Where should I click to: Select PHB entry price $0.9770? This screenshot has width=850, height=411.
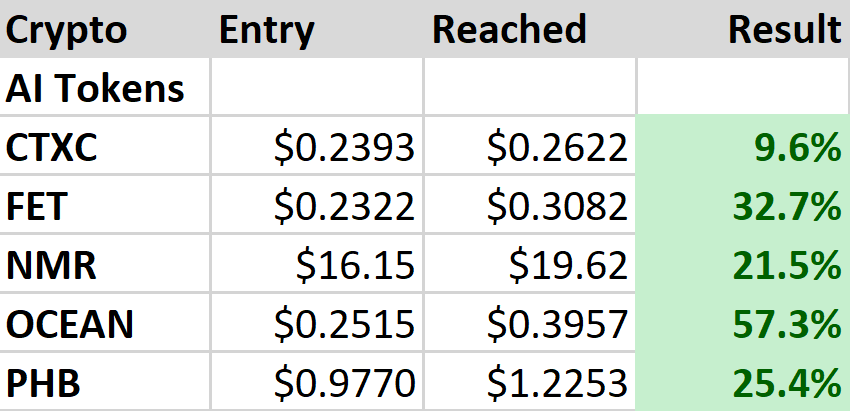coord(344,382)
